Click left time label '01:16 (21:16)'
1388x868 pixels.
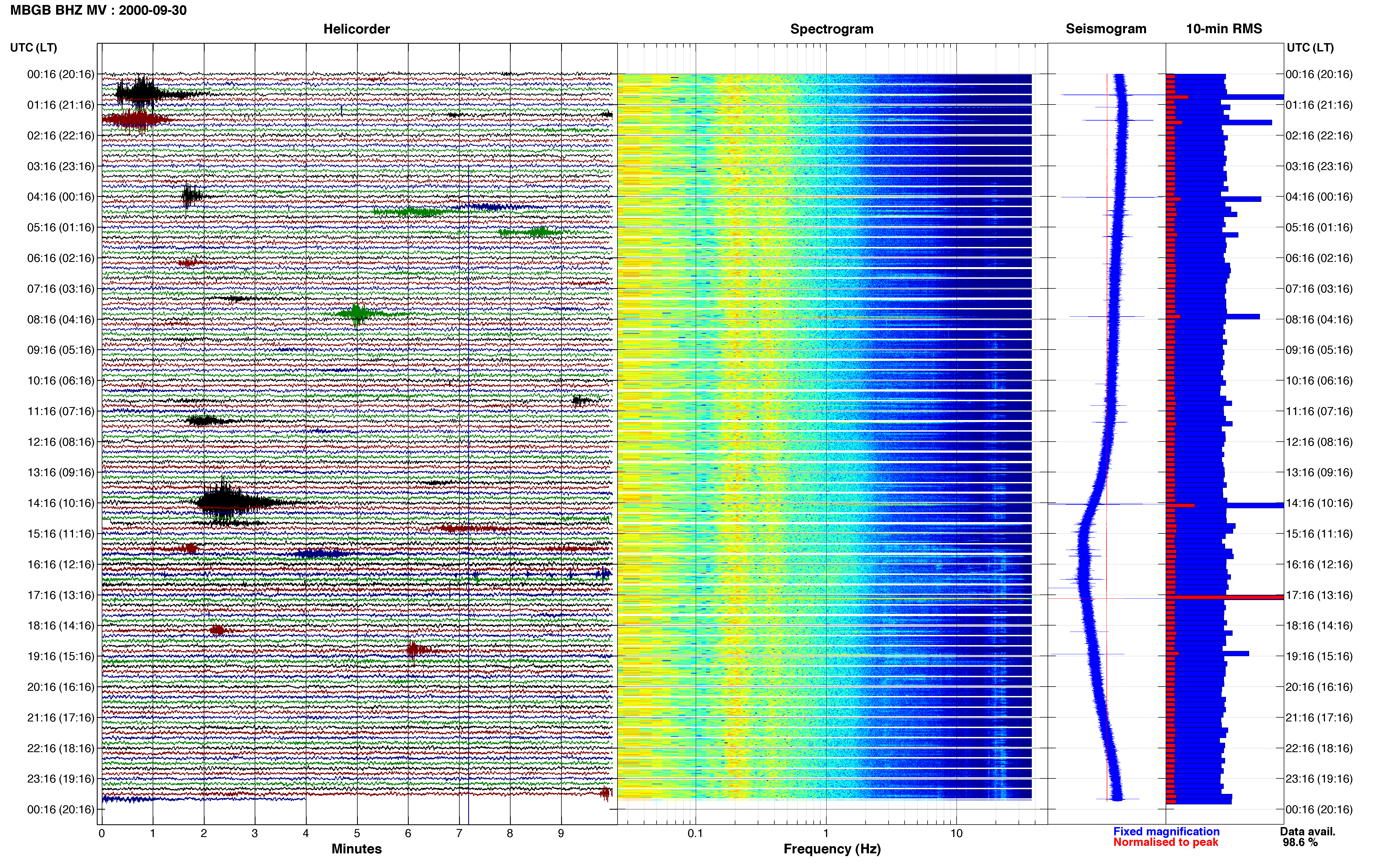pyautogui.click(x=61, y=105)
